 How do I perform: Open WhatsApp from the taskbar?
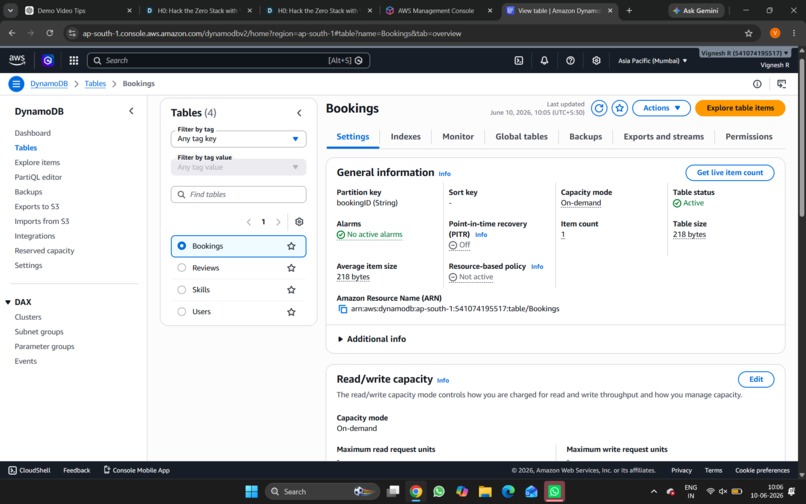(439, 492)
